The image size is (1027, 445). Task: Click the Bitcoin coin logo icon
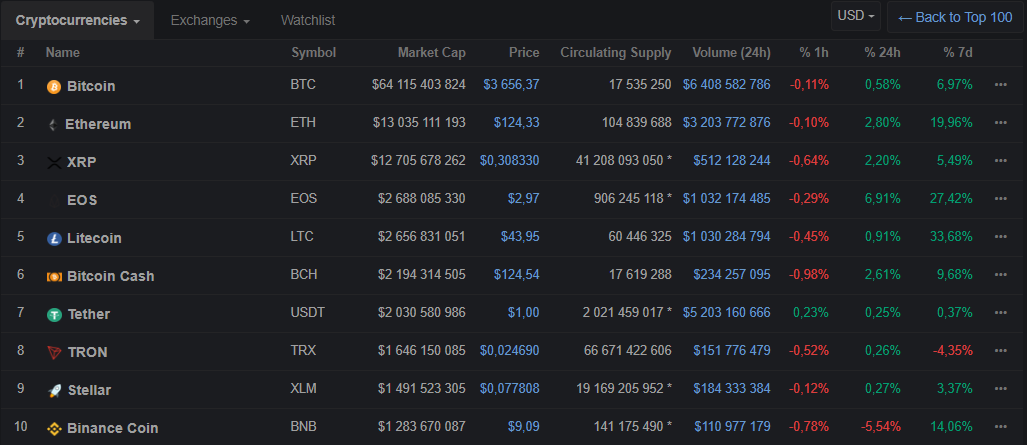pyautogui.click(x=54, y=87)
